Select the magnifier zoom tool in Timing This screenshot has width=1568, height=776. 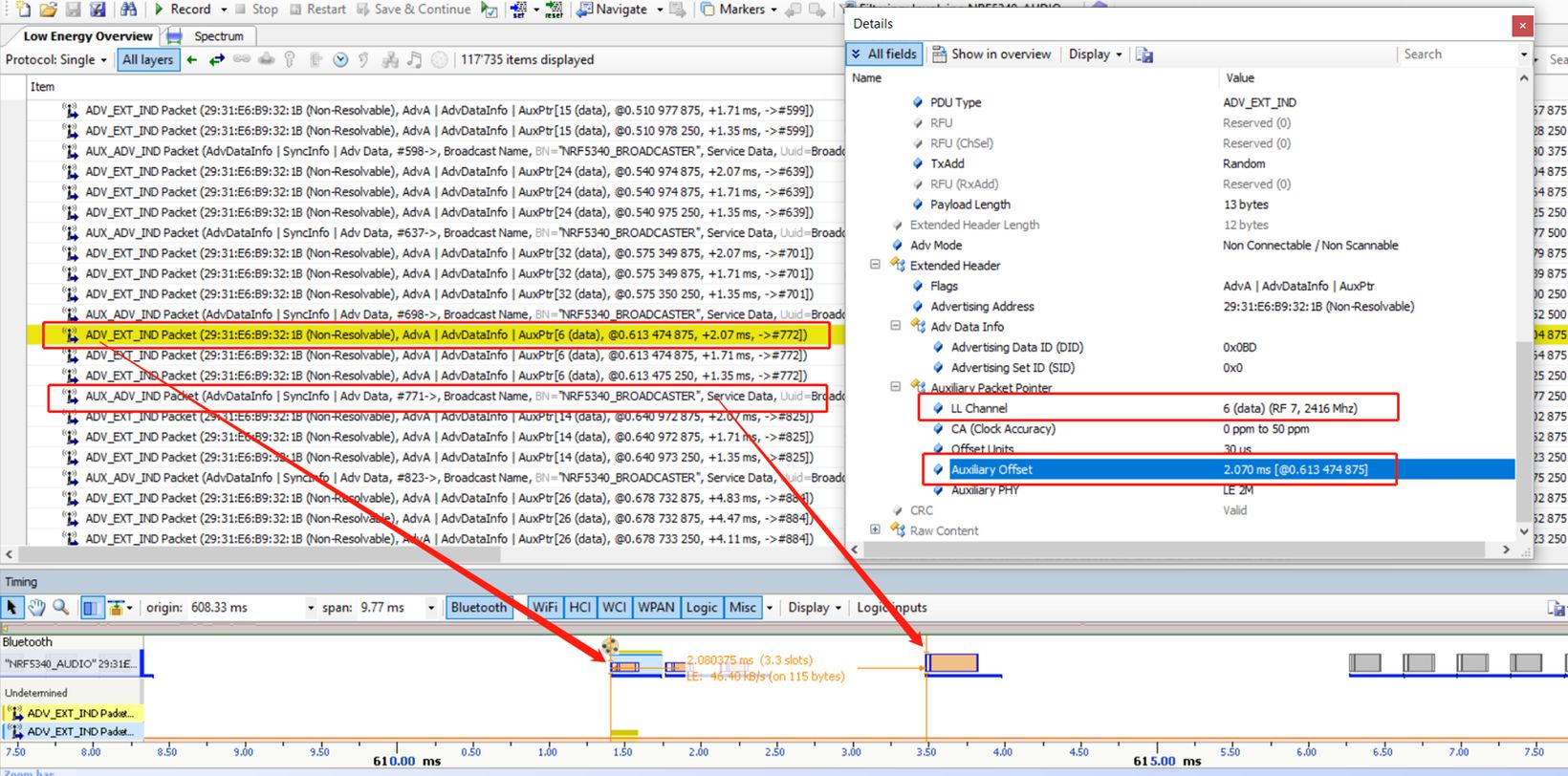(61, 608)
